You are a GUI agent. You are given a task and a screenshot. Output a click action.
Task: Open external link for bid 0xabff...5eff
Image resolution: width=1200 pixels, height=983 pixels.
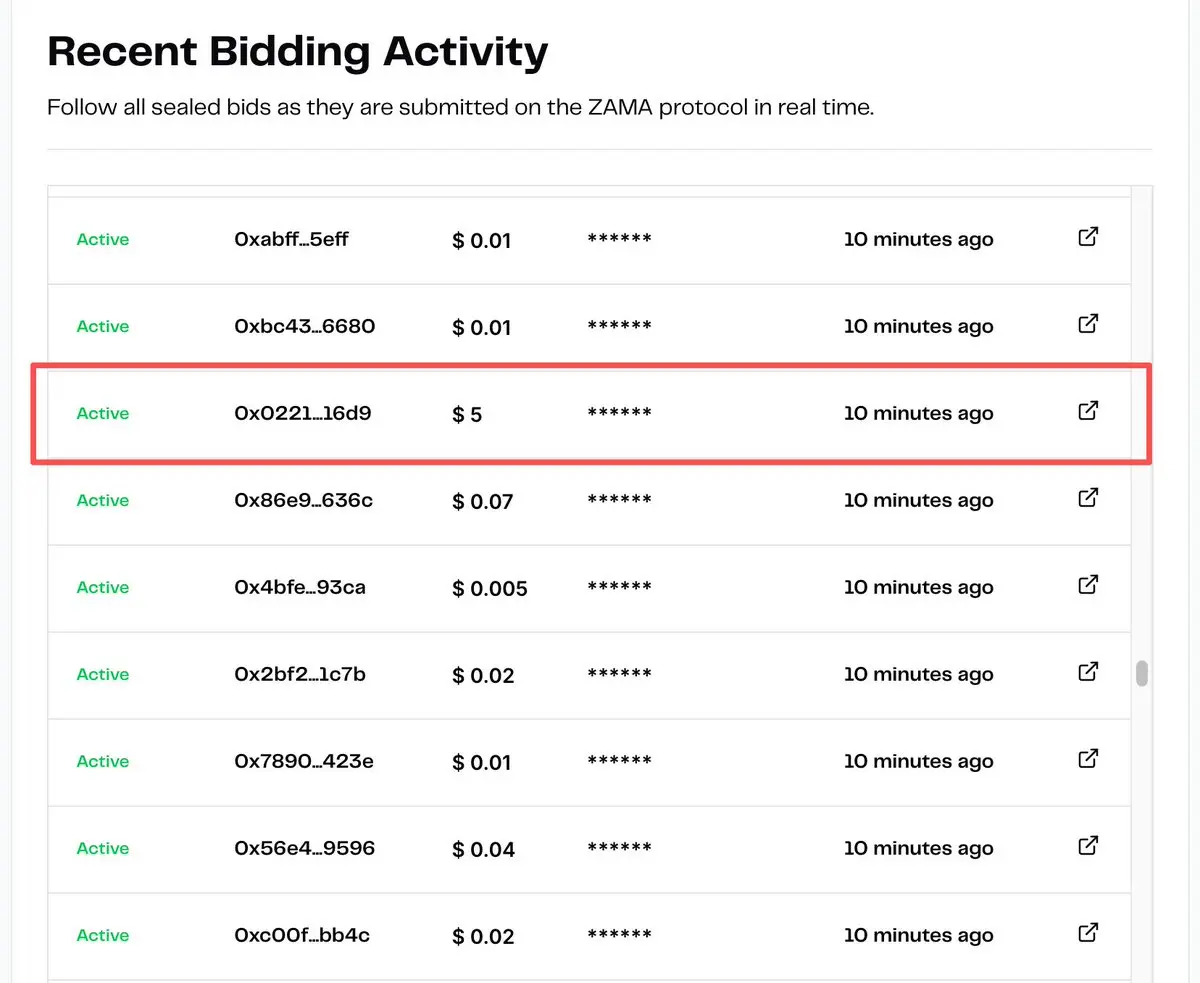pos(1088,237)
